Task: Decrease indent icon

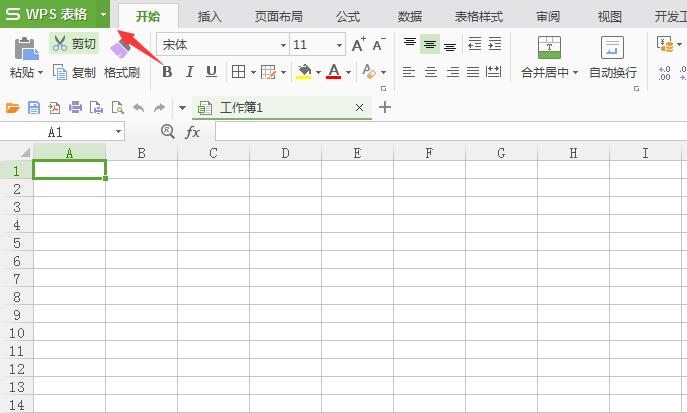Action: coord(475,44)
